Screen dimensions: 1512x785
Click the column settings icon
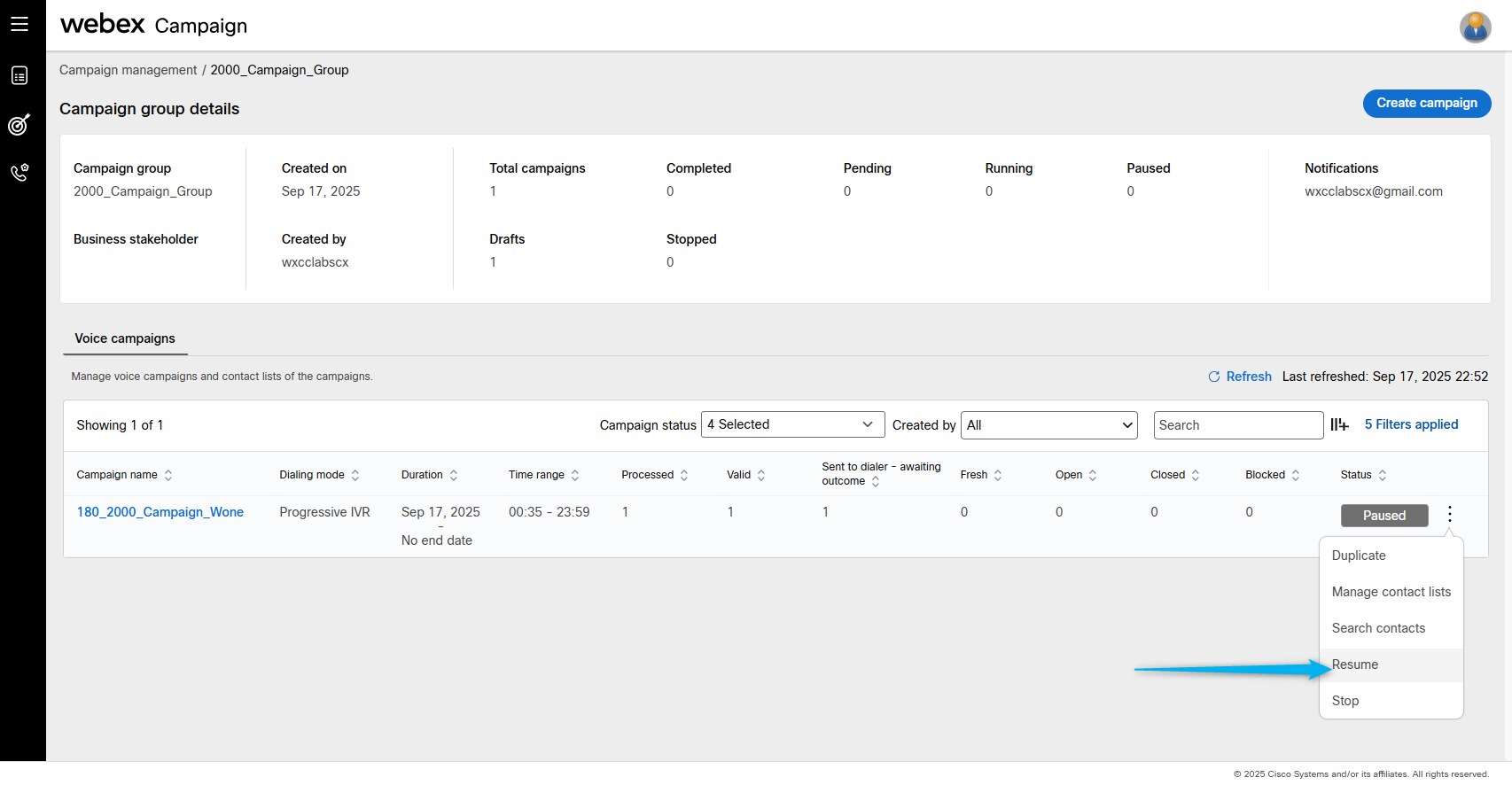[1339, 425]
